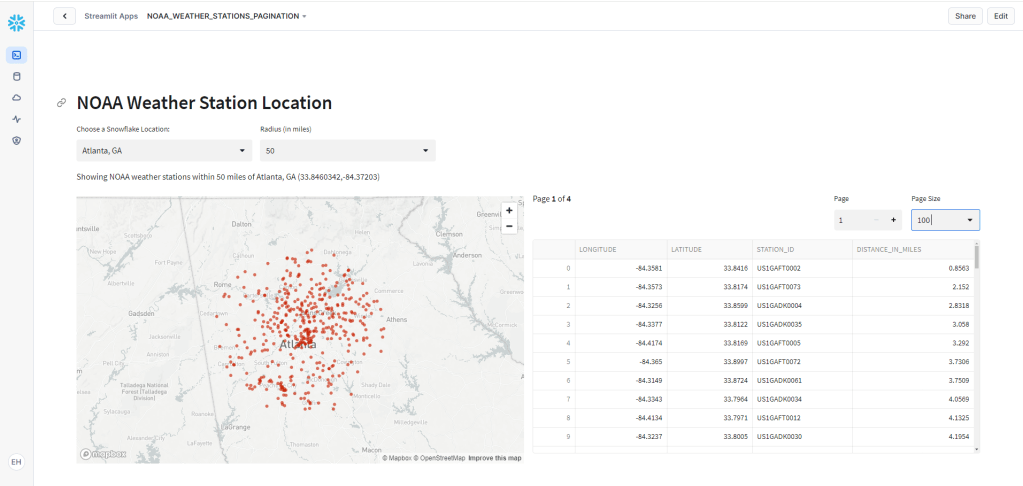The width and height of the screenshot is (1023, 486).
Task: Expand the Snowflake Location dropdown
Action: point(164,151)
